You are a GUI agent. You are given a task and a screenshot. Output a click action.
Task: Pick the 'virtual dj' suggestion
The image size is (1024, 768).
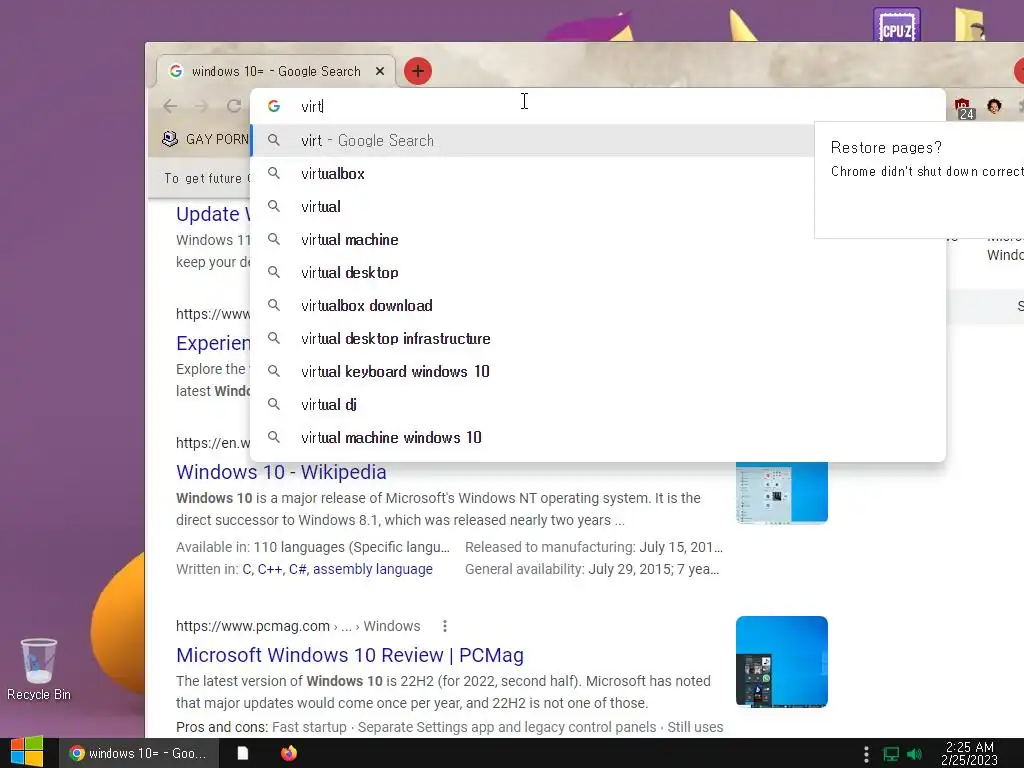click(598, 404)
